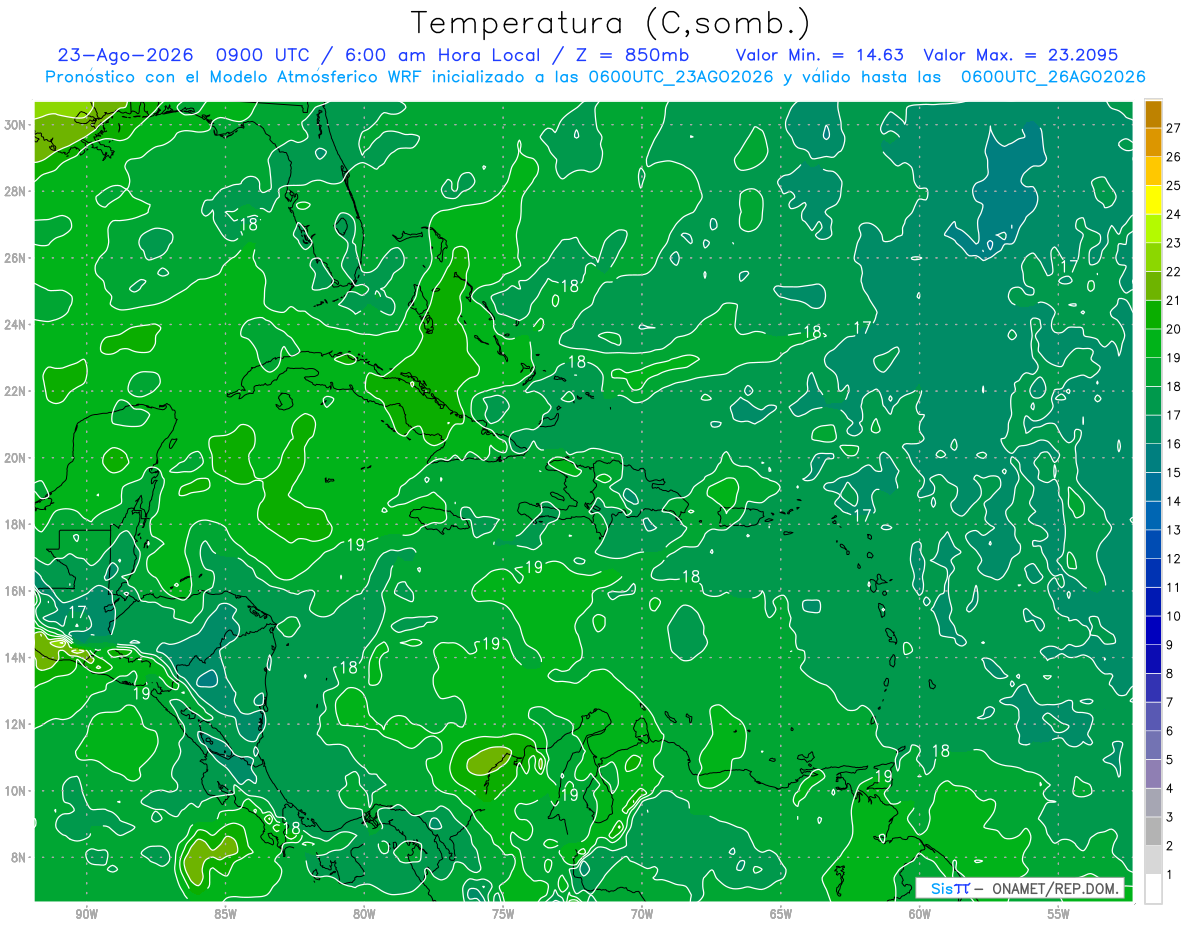Click the bright yellow swatch in the color bar
Image resolution: width=1200 pixels, height=927 pixels.
point(1153,200)
